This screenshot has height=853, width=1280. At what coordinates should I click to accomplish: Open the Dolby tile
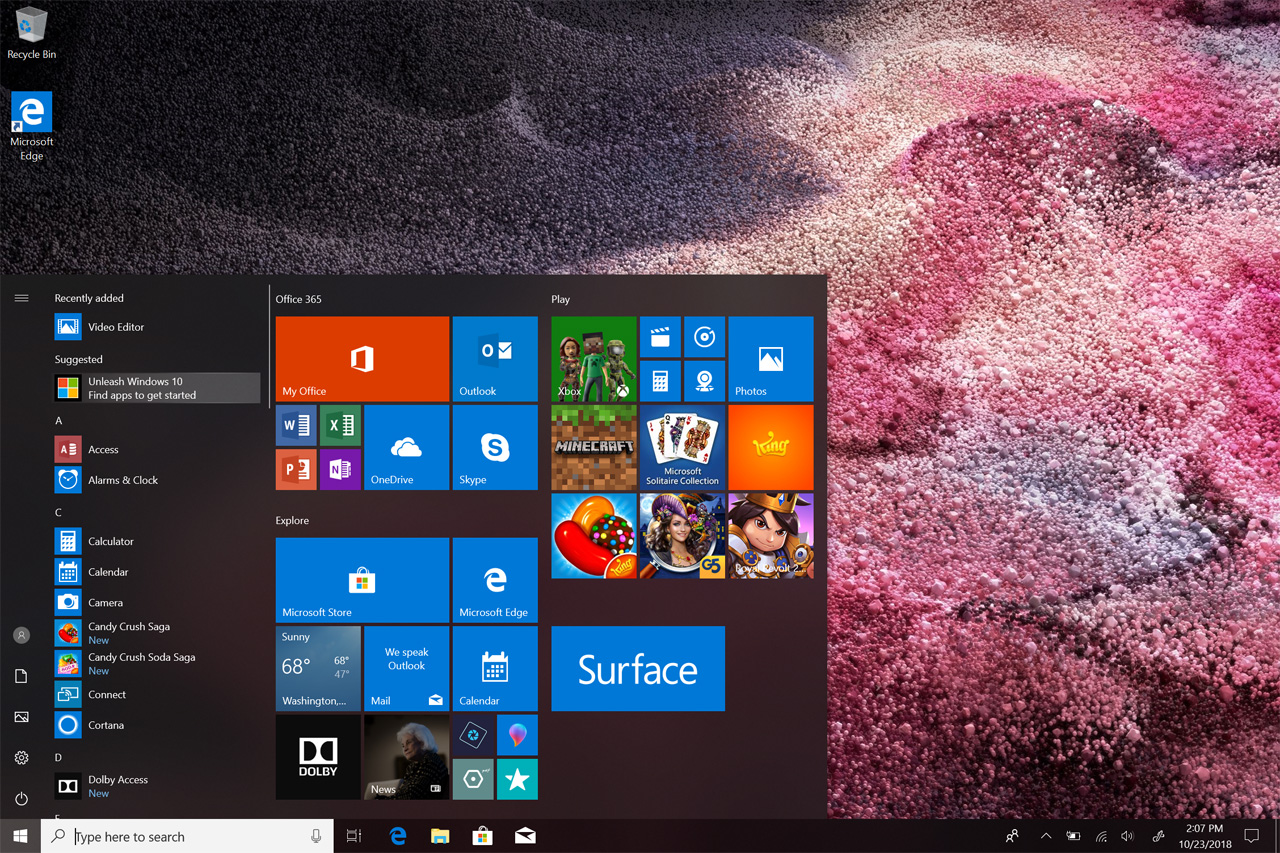click(318, 757)
